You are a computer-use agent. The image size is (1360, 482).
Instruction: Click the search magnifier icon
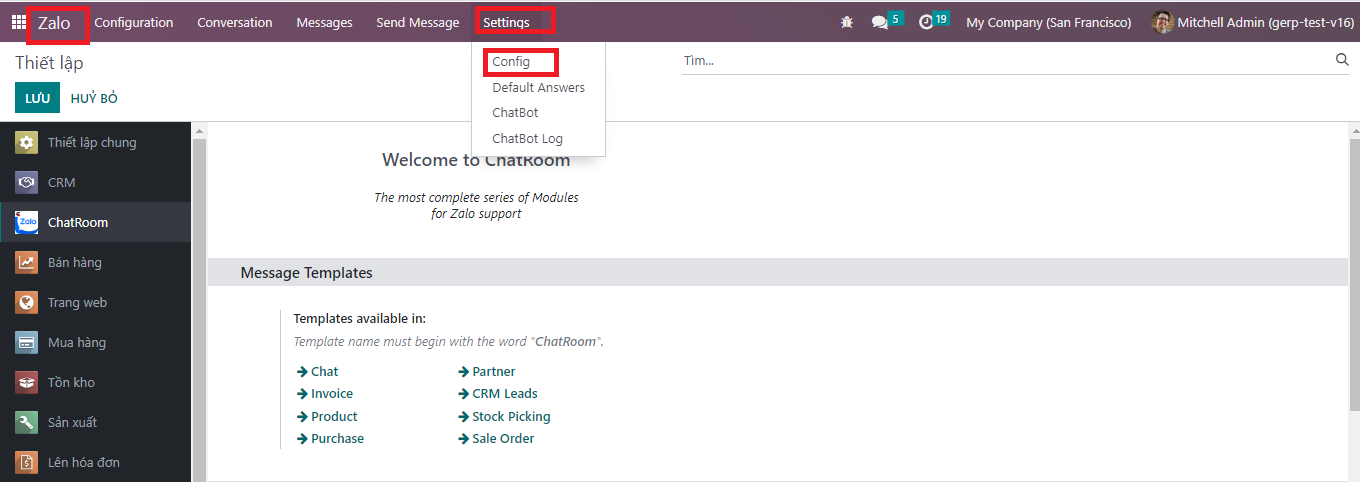[1342, 60]
